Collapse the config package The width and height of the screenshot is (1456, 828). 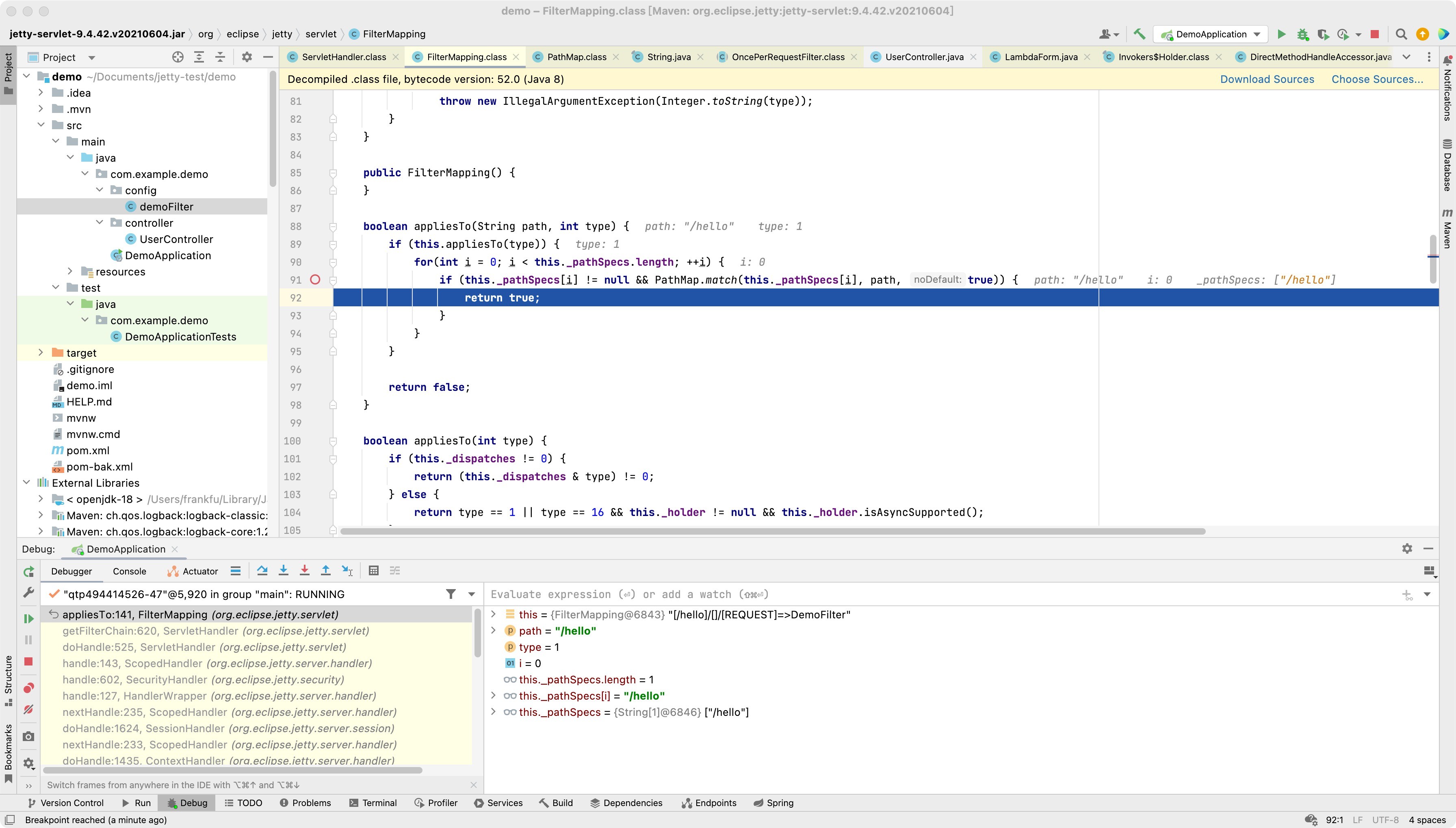tap(100, 190)
